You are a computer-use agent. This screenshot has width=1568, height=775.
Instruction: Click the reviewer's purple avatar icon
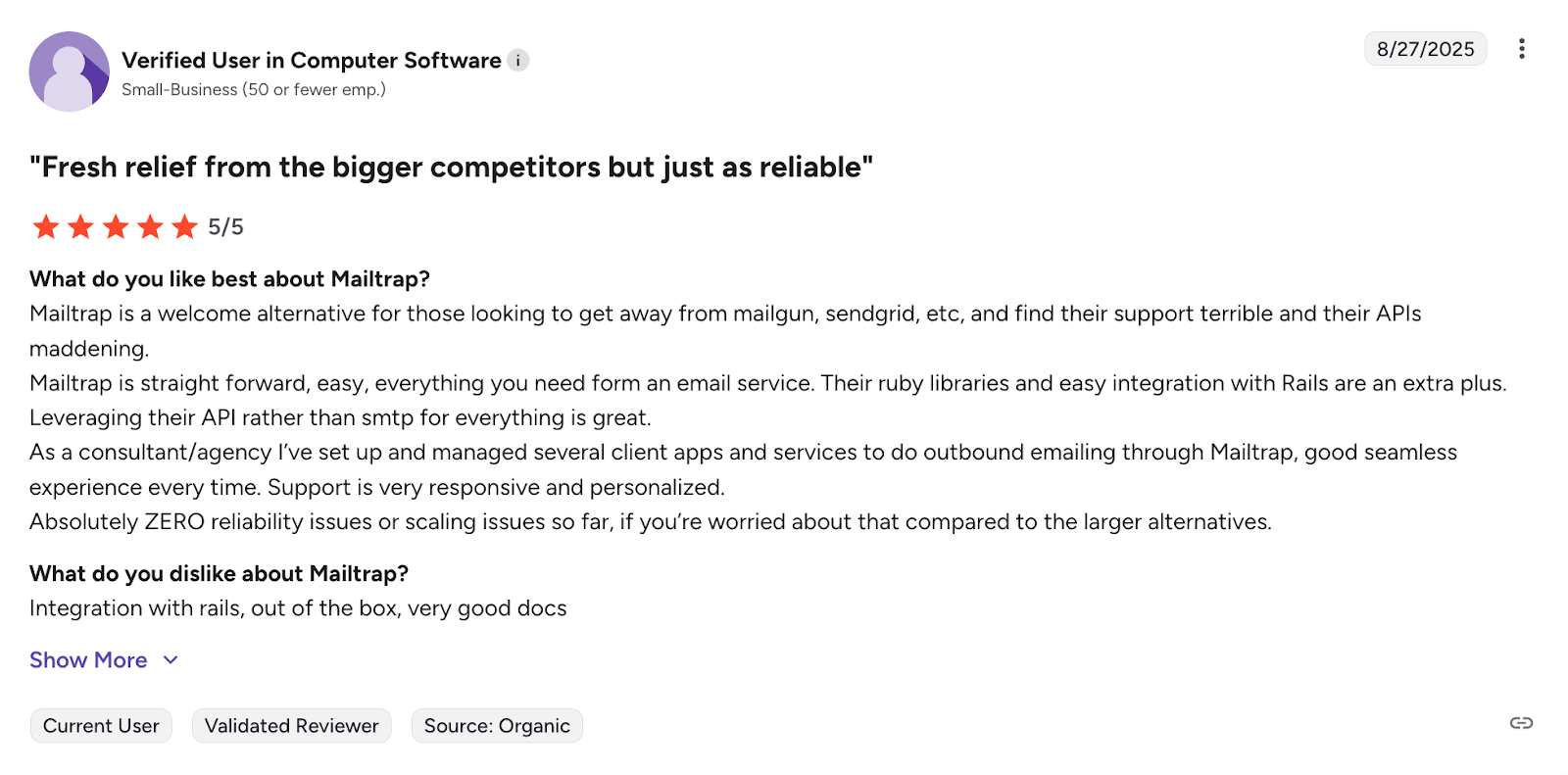coord(69,72)
